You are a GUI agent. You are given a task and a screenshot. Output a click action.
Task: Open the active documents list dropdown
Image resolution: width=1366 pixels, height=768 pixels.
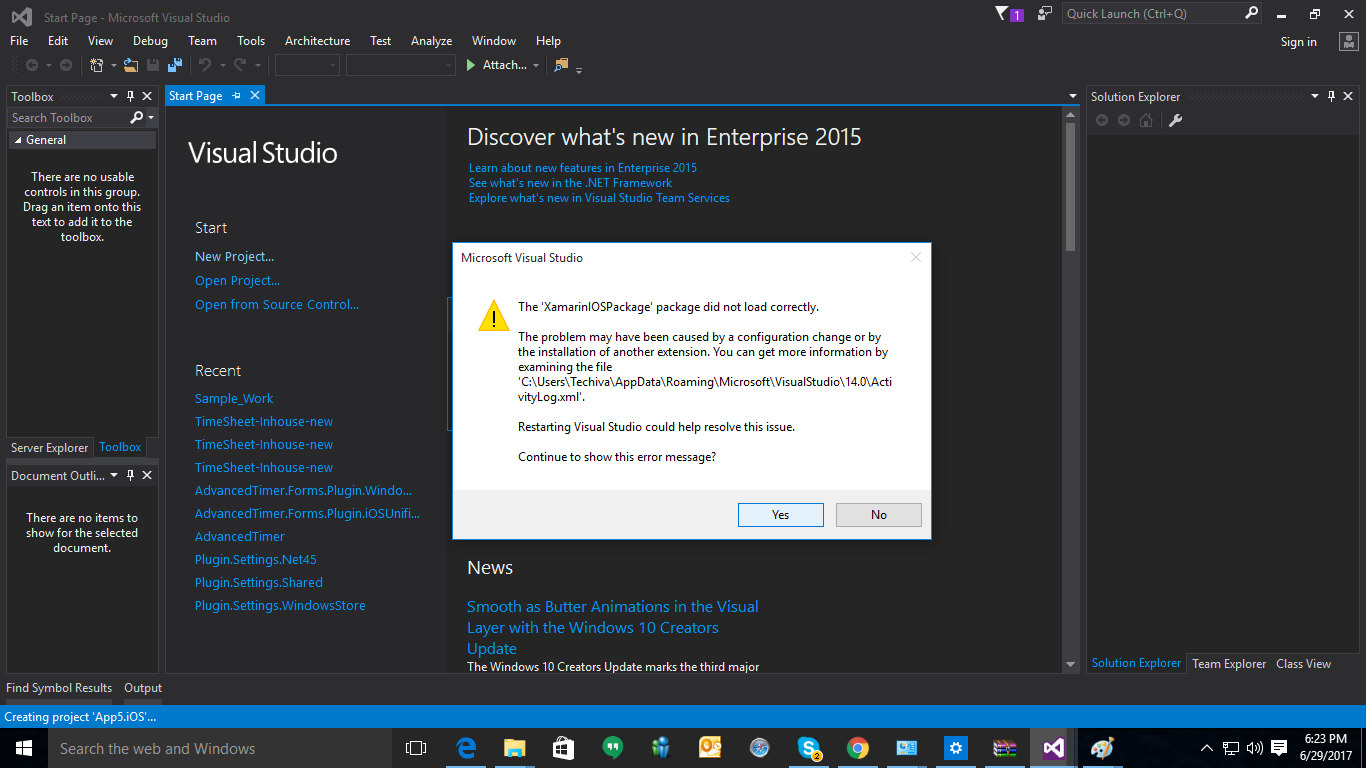pyautogui.click(x=1072, y=96)
